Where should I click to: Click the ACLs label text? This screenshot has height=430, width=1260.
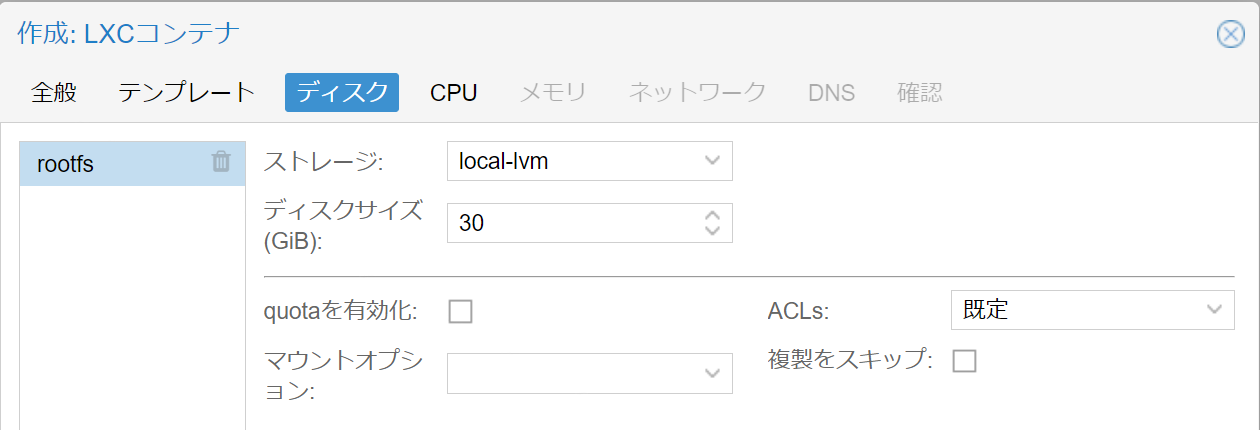798,311
